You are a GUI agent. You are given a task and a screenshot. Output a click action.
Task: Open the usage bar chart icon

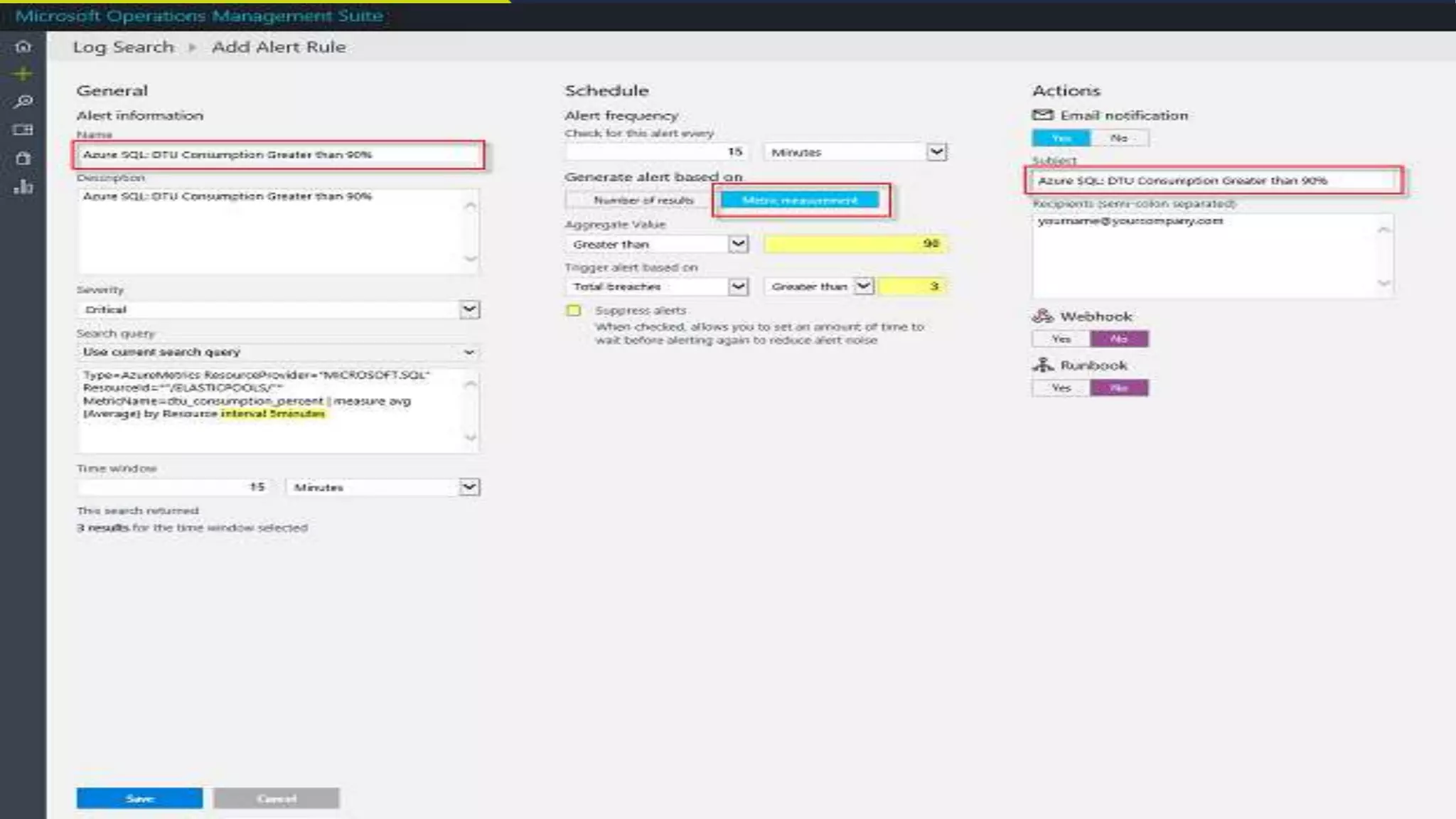(x=23, y=187)
